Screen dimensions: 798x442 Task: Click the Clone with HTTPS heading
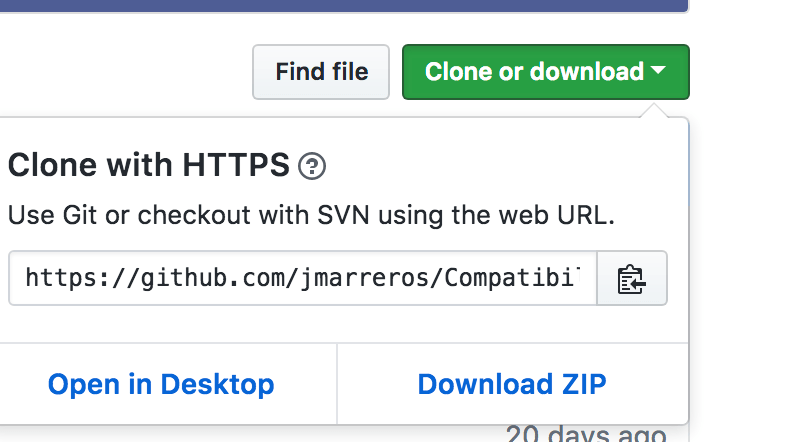pyautogui.click(x=149, y=165)
